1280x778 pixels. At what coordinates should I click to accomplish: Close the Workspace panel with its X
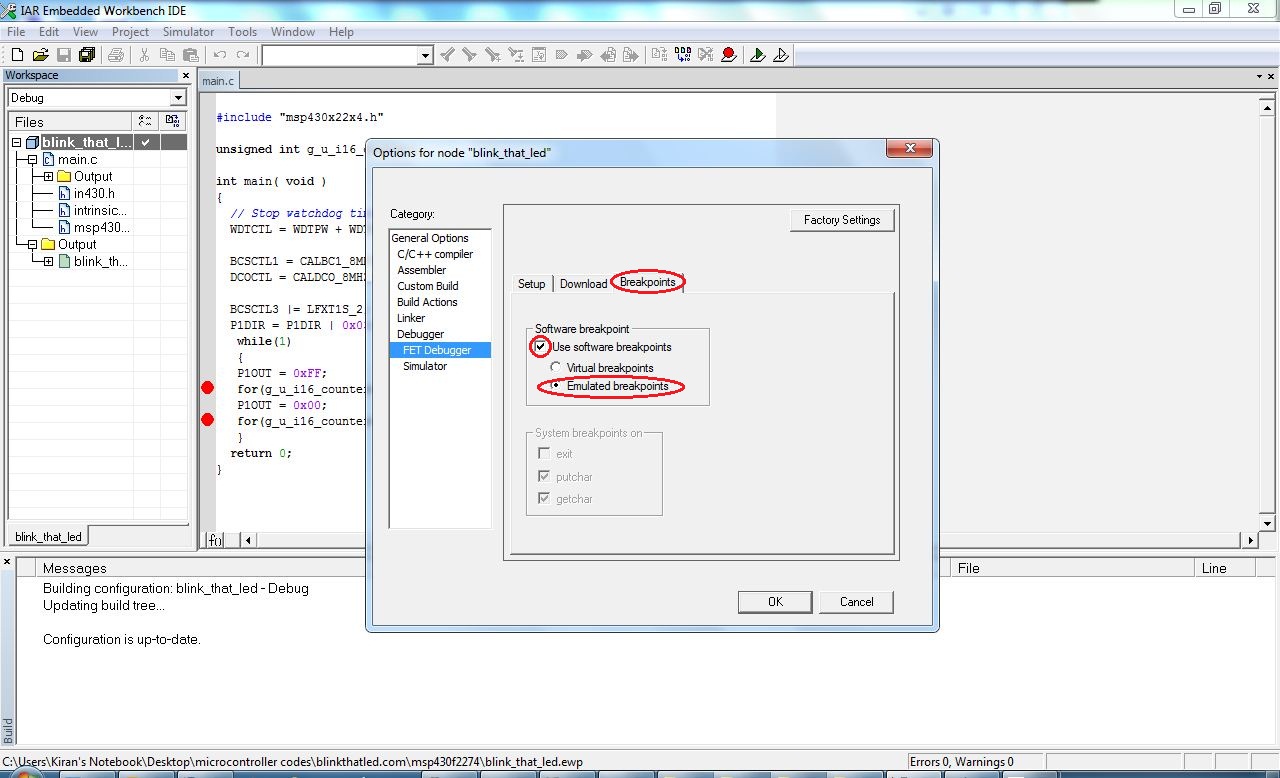[185, 75]
